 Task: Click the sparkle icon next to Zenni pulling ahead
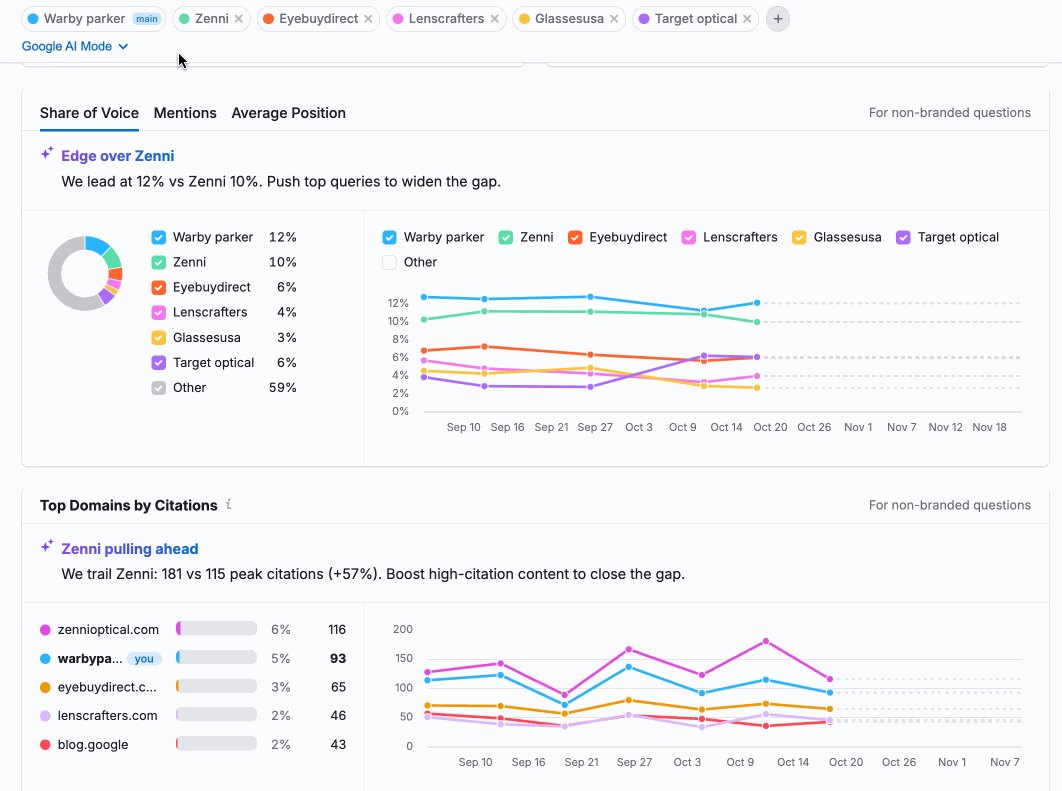click(46, 547)
